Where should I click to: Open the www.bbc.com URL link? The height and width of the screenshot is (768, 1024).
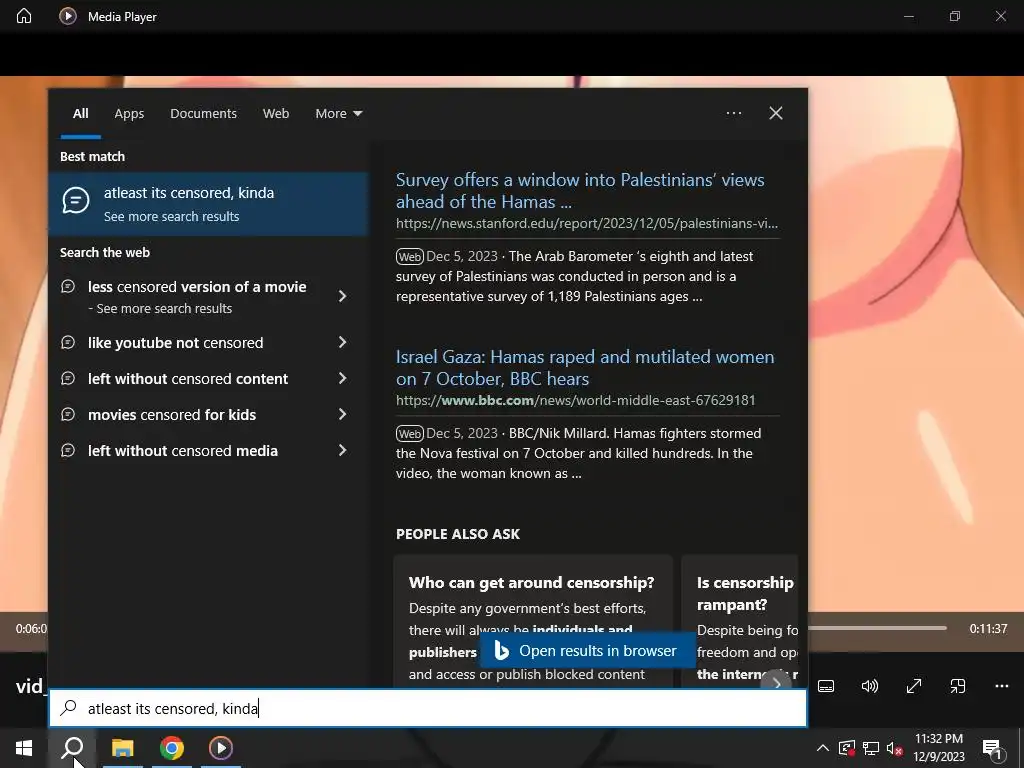[x=575, y=400]
